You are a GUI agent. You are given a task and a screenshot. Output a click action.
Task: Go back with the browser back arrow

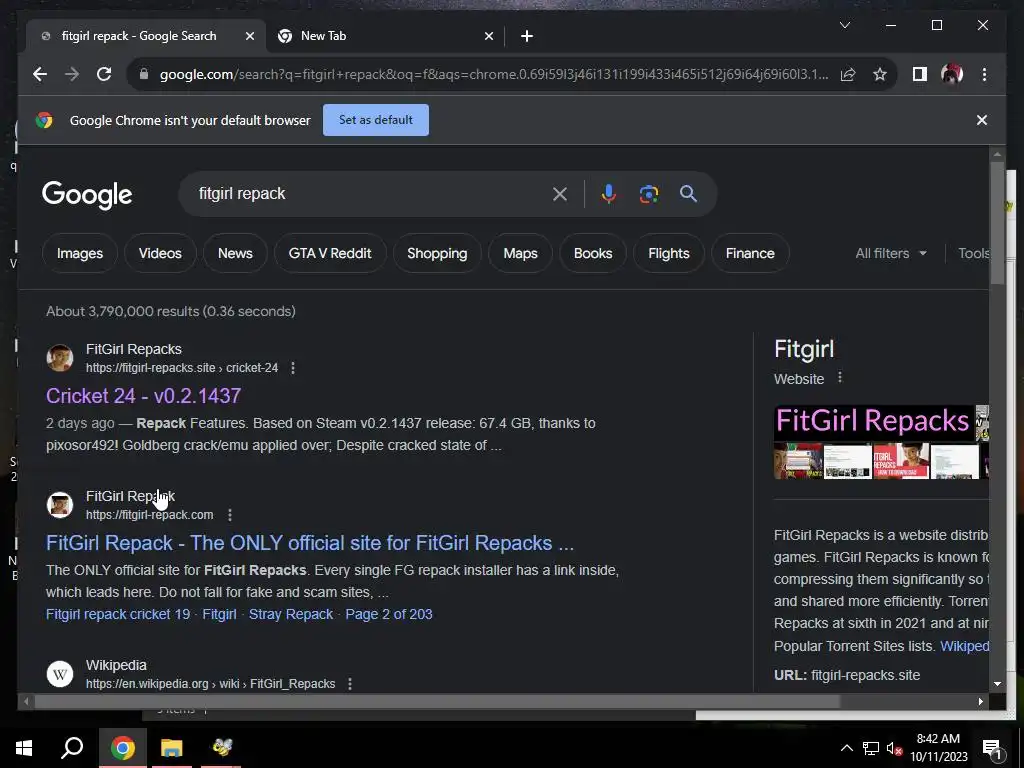[40, 74]
